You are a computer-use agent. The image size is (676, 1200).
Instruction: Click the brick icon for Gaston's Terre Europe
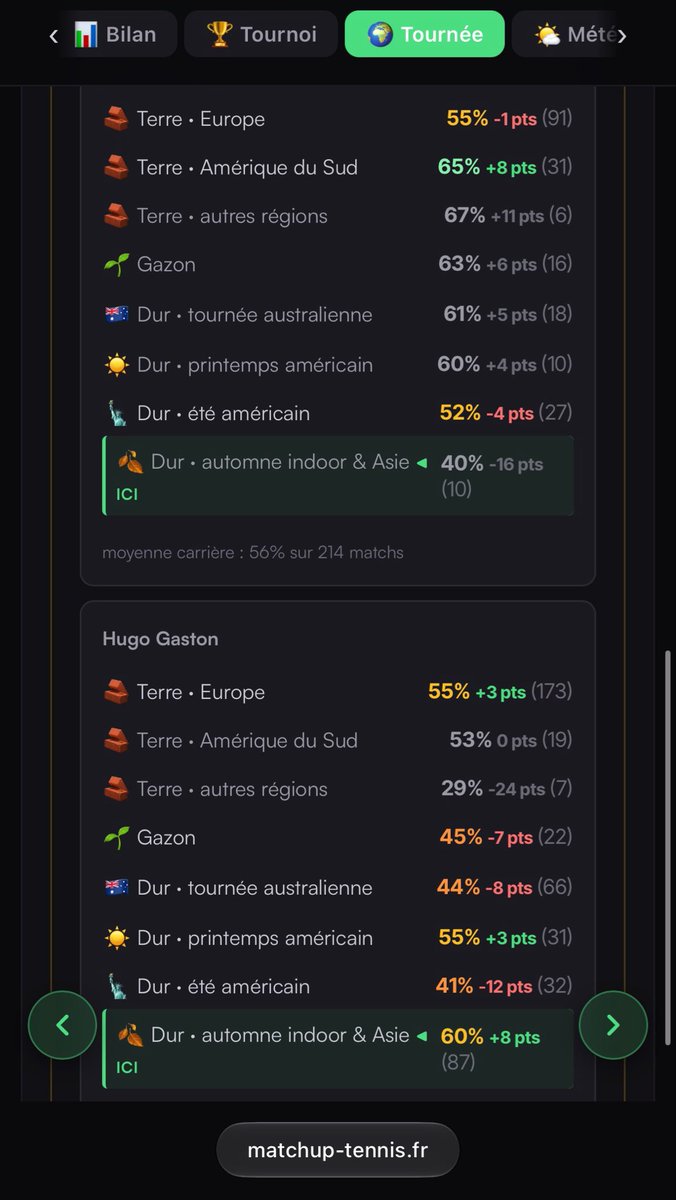click(116, 692)
